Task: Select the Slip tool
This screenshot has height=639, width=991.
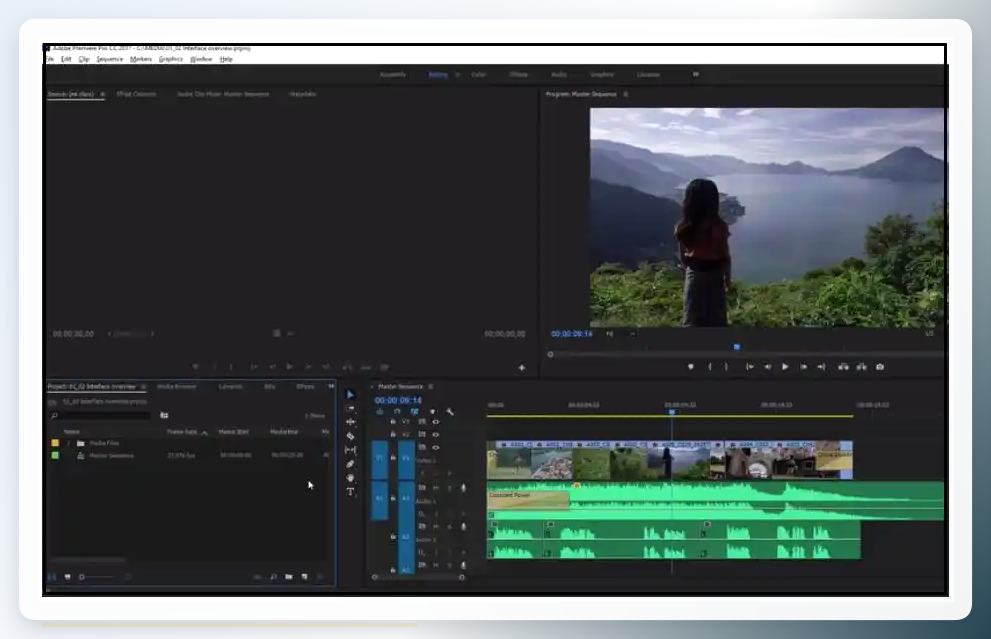Action: pos(350,450)
